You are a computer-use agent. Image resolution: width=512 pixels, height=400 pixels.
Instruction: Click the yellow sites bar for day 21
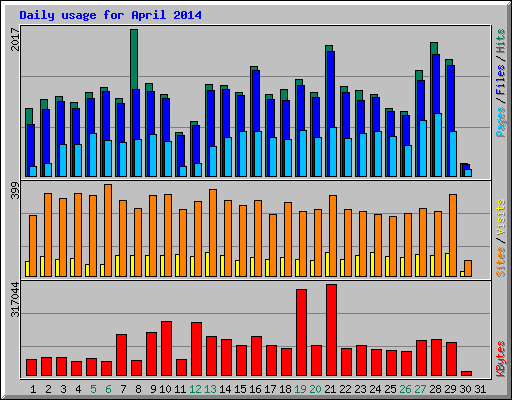click(x=328, y=264)
